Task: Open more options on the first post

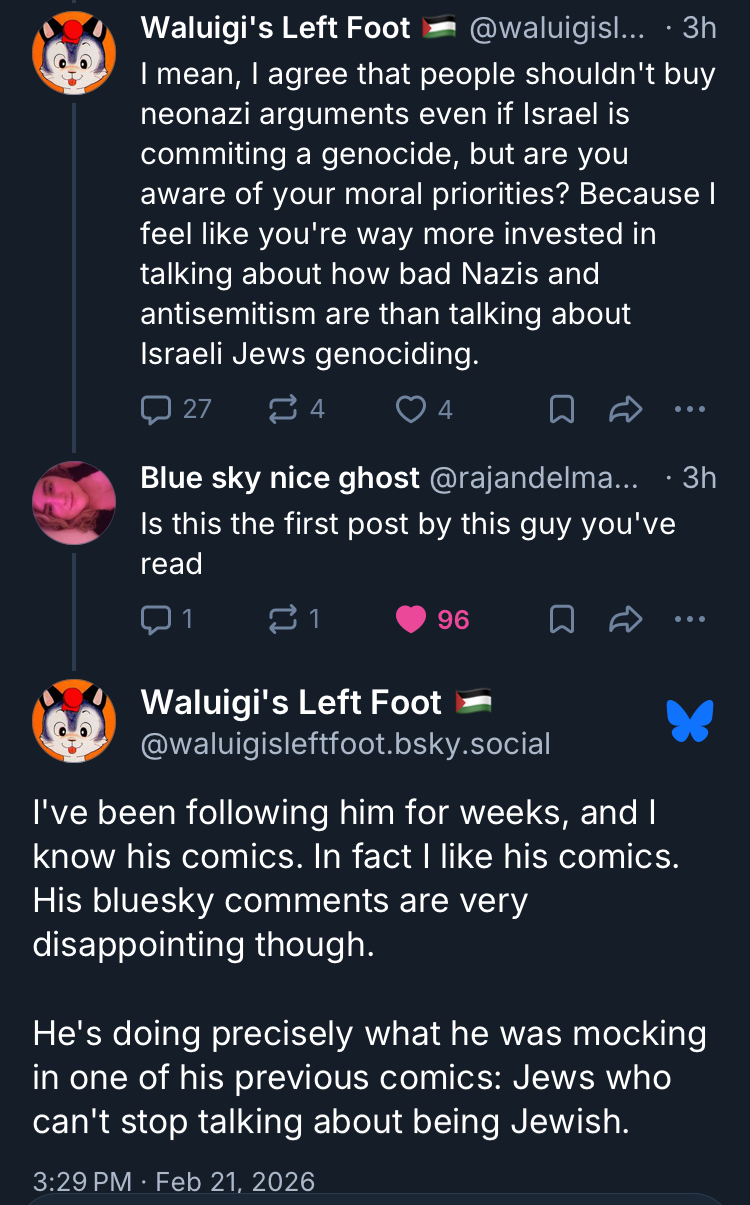Action: pyautogui.click(x=690, y=408)
